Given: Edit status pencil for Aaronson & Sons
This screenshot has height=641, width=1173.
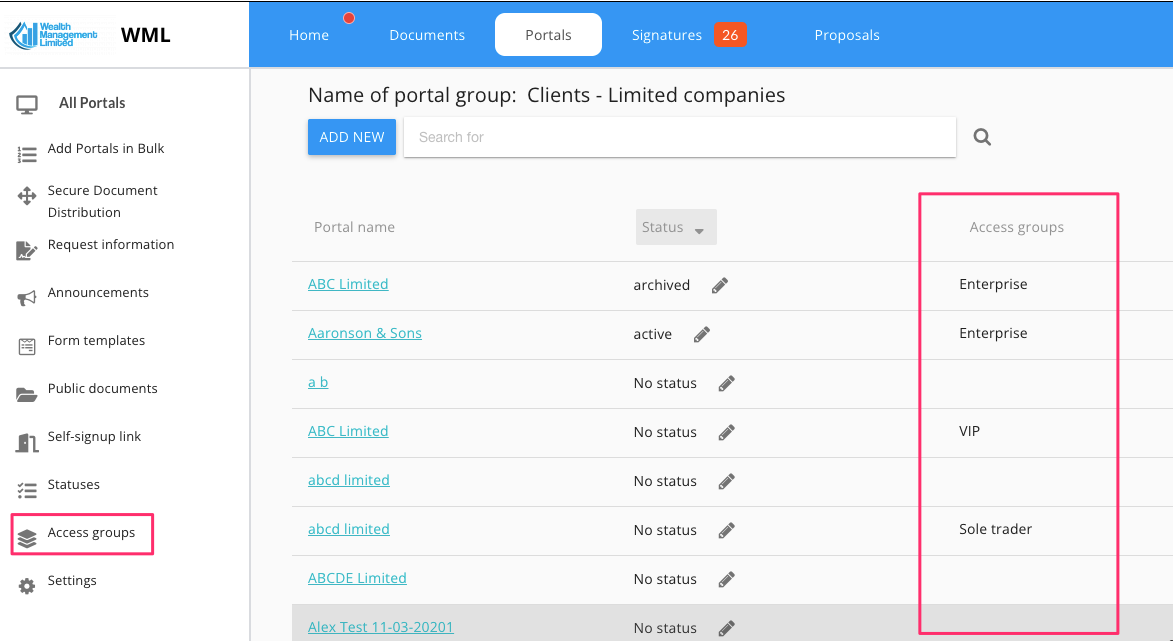Looking at the screenshot, I should coord(702,334).
